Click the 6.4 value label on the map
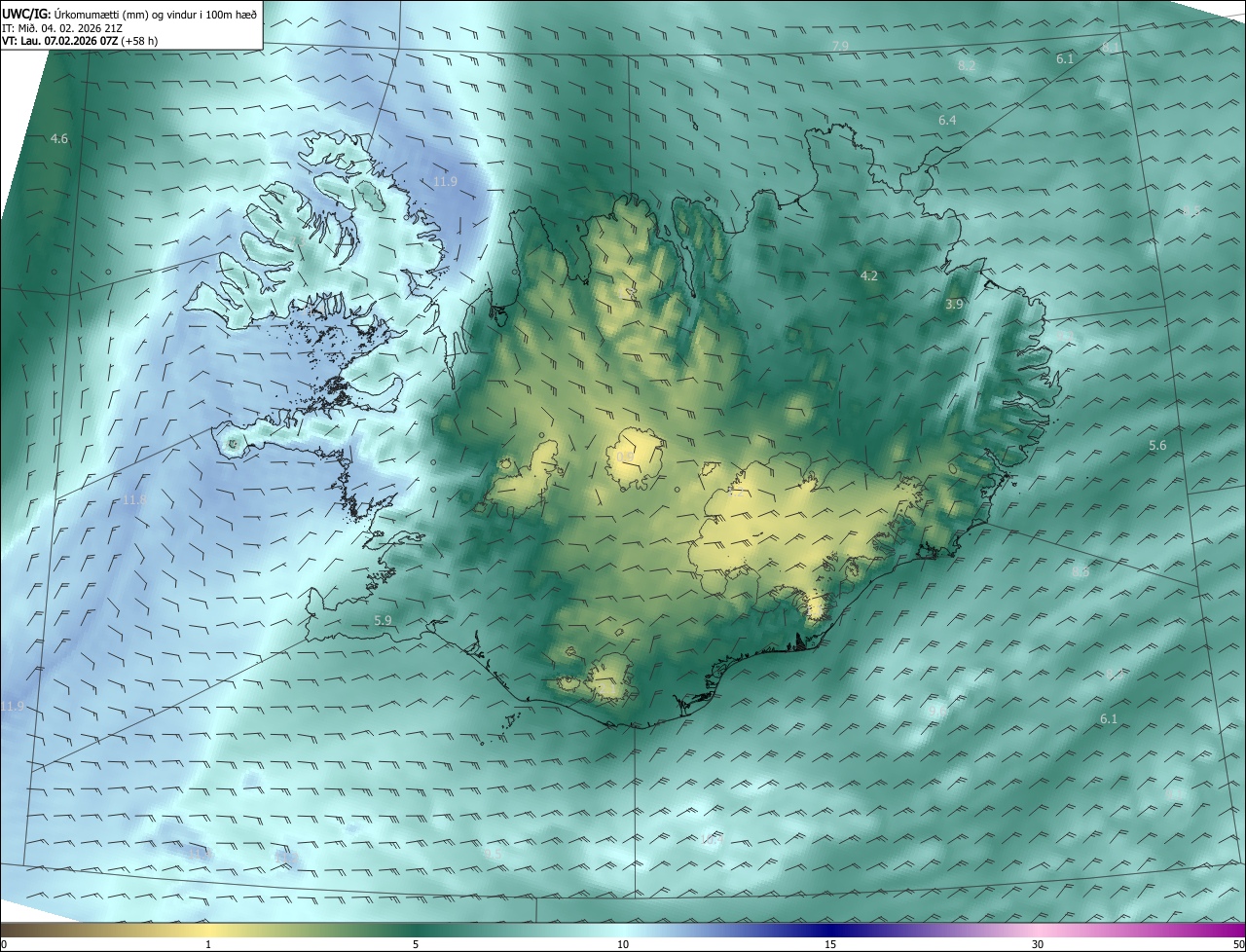 pos(947,120)
